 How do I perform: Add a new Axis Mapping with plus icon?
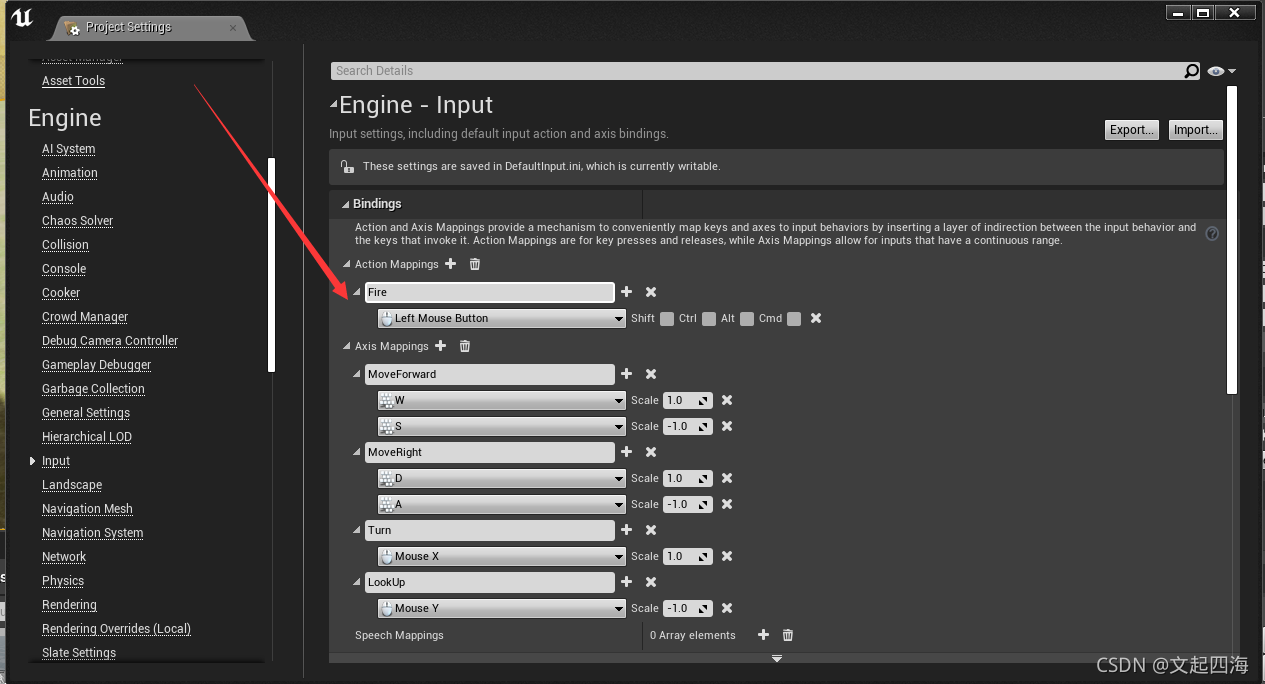click(440, 346)
